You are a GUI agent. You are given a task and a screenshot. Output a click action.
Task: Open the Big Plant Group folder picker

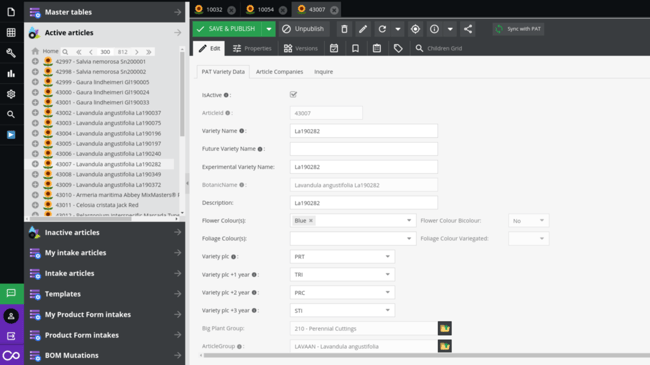(445, 328)
